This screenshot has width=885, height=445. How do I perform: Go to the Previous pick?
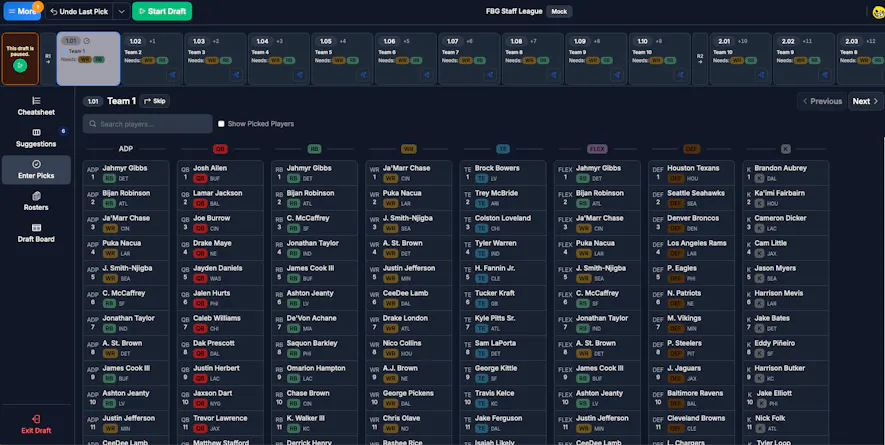[x=822, y=101]
